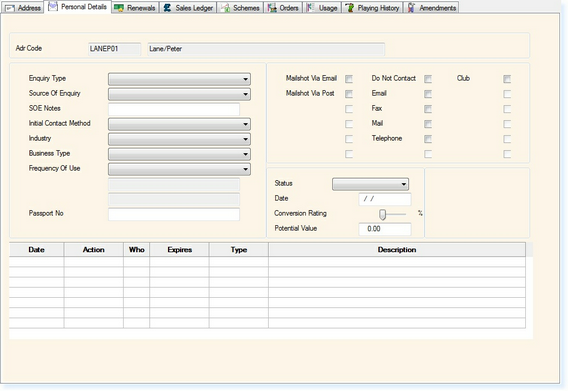Open the Initial Contact Method dropdown
The height and width of the screenshot is (391, 568).
(x=179, y=124)
